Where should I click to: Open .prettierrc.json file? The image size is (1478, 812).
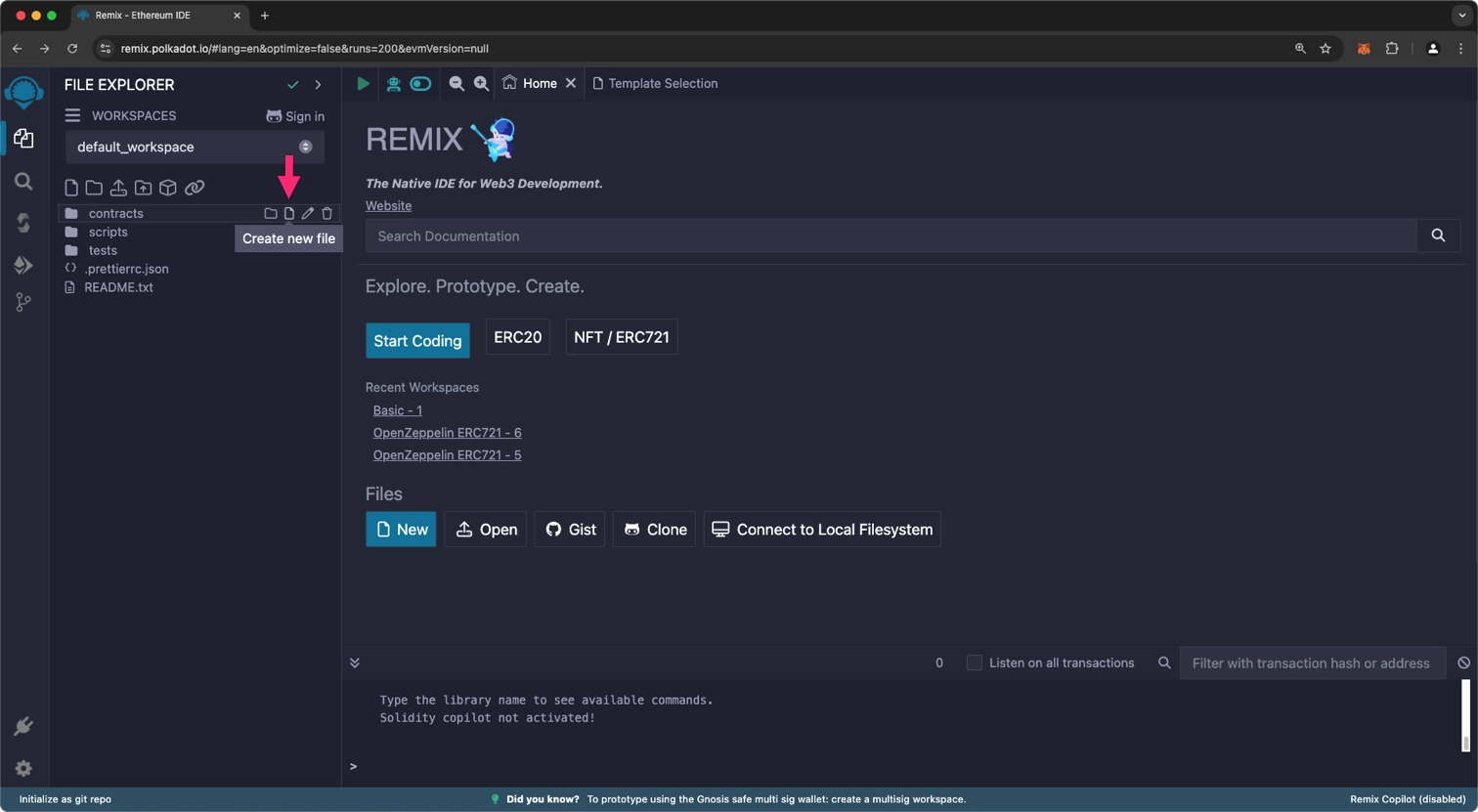click(126, 269)
